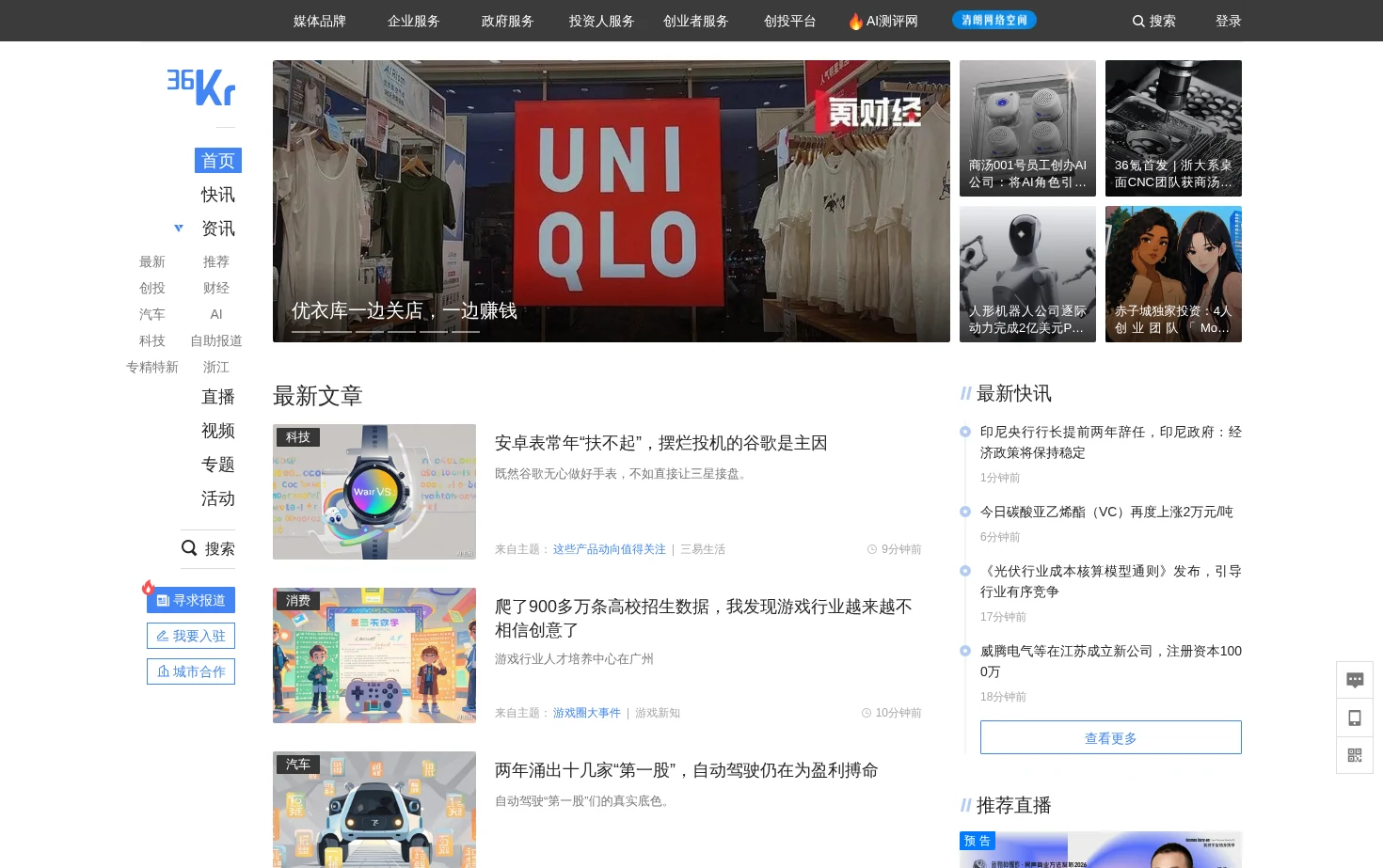The width and height of the screenshot is (1383, 868).
Task: Open the mobile app phone icon
Action: click(1355, 718)
